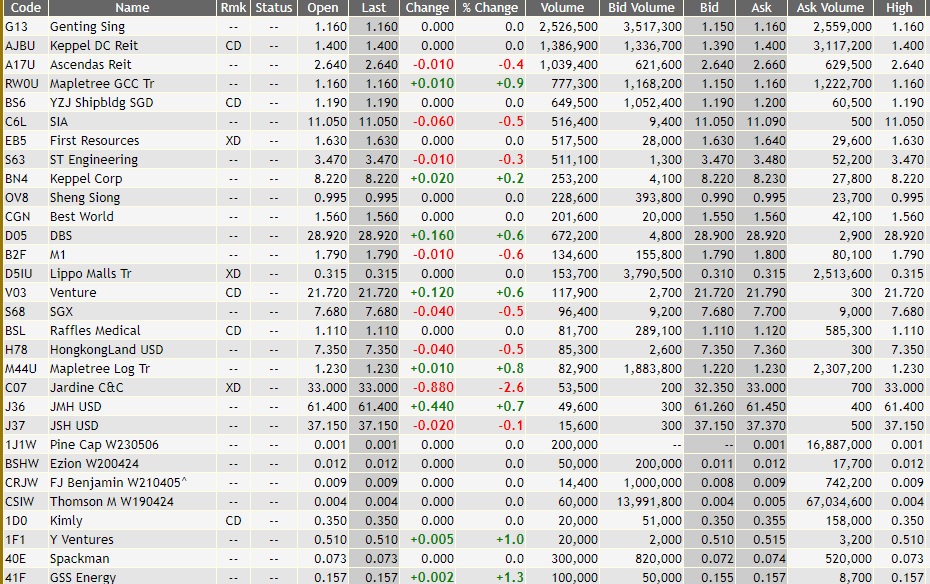Viewport: 930px width, 584px height.
Task: Click the Bid column header
Action: pyautogui.click(x=709, y=8)
